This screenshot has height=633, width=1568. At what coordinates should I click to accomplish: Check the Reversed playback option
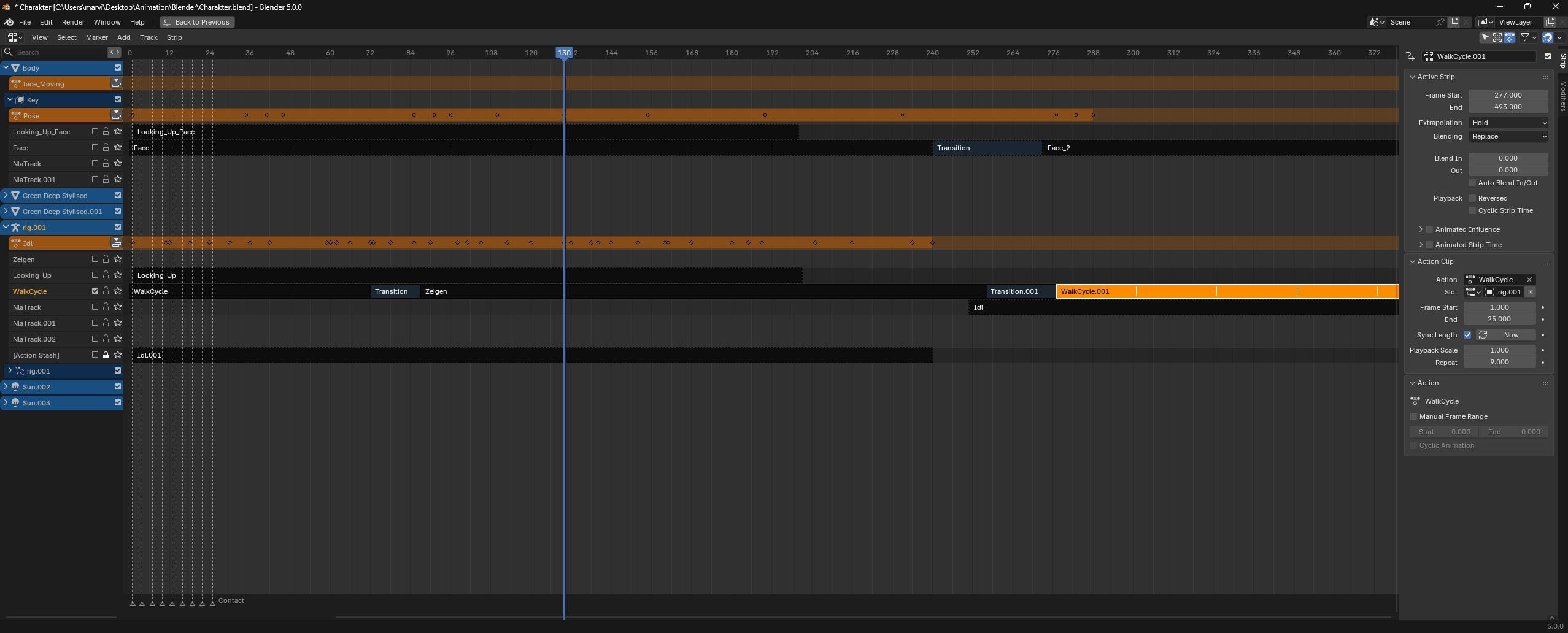click(1472, 198)
